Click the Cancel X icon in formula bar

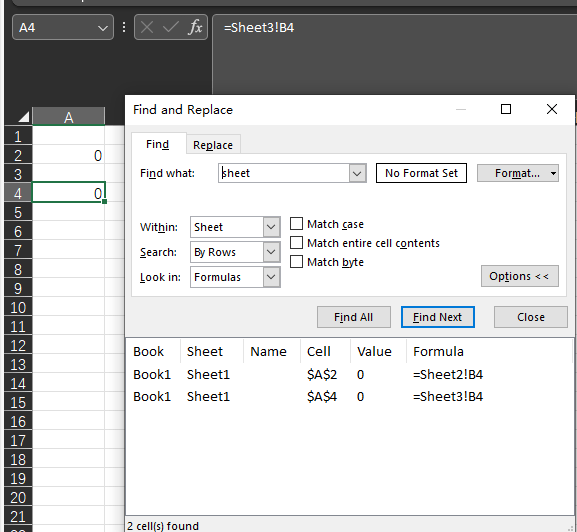[x=147, y=27]
